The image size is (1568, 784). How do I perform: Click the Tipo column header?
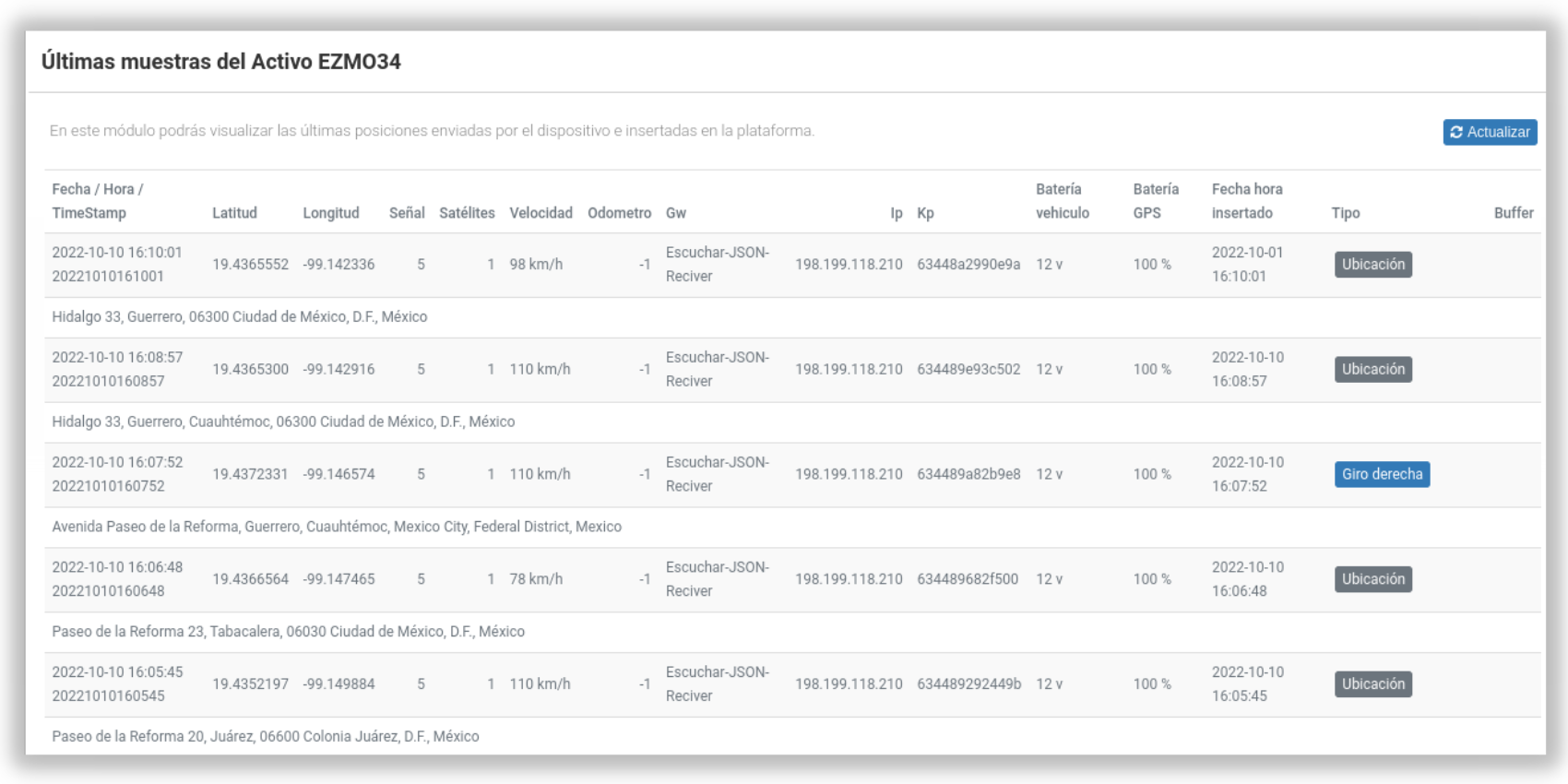click(x=1346, y=213)
